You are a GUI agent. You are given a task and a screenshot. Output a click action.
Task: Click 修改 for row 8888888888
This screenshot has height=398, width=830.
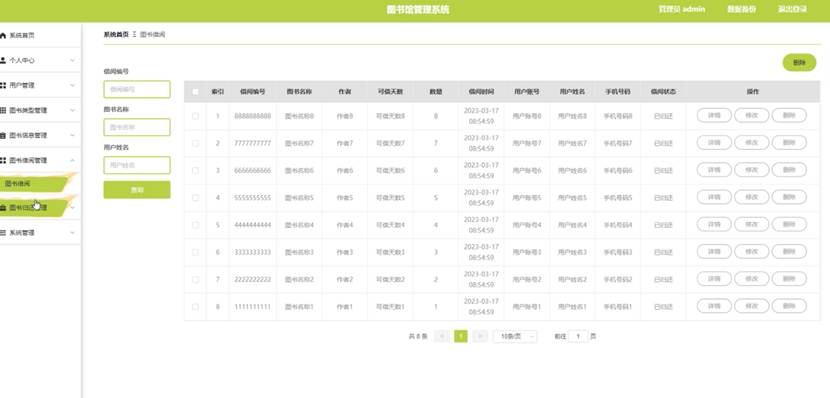point(752,115)
